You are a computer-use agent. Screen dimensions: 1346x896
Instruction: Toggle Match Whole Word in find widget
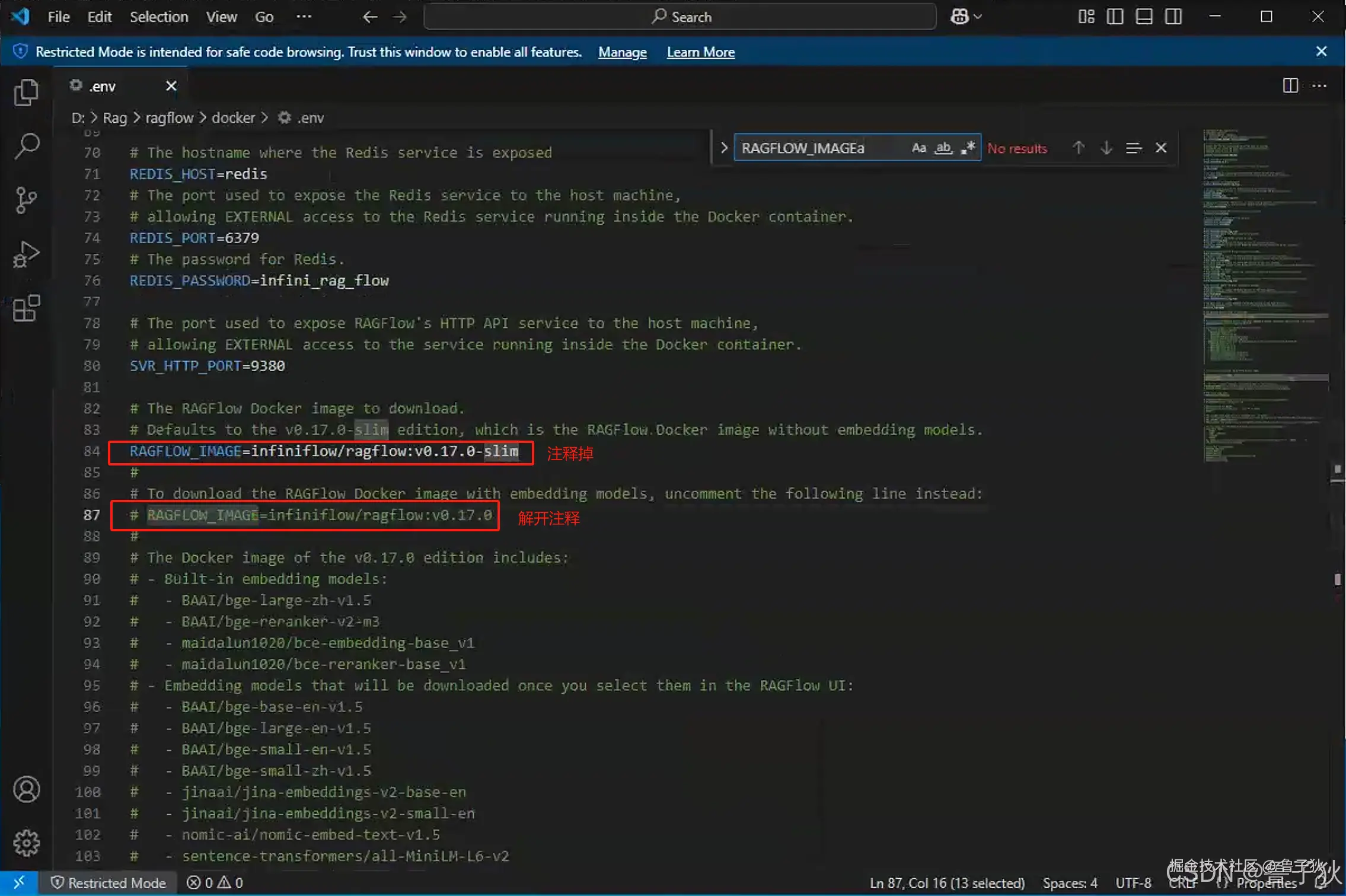943,148
